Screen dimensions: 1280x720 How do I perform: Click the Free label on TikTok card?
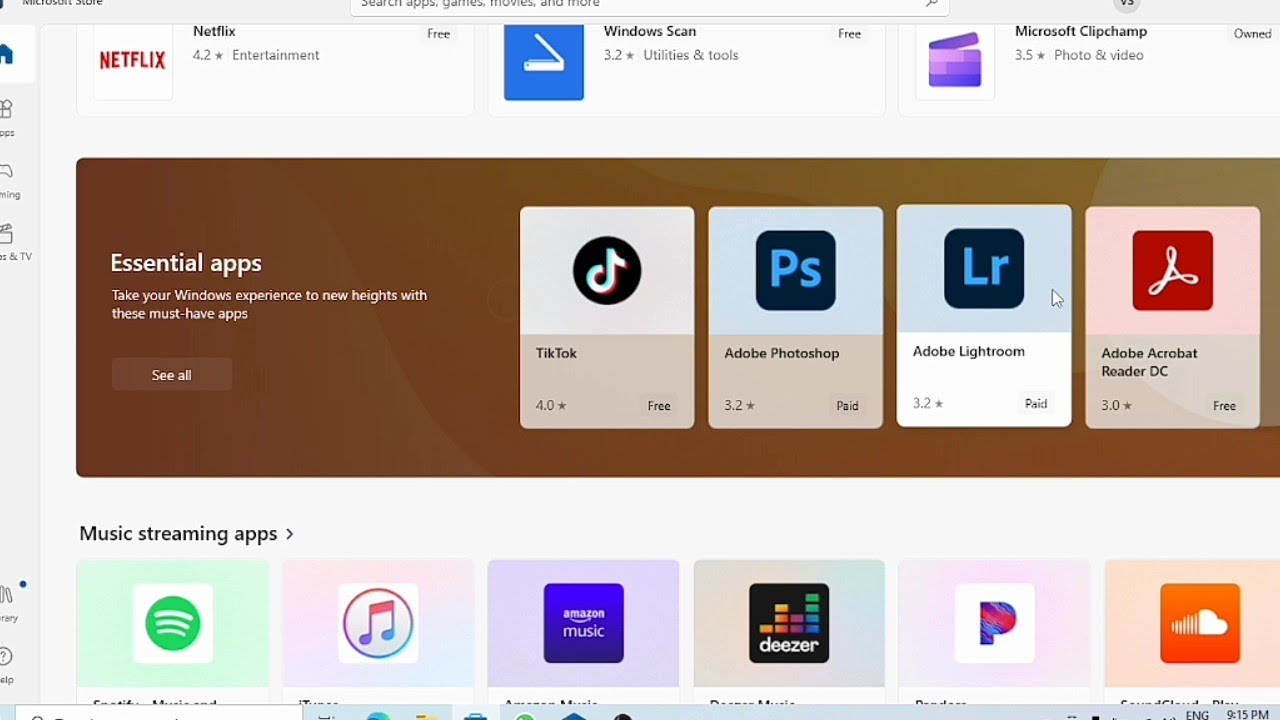659,406
